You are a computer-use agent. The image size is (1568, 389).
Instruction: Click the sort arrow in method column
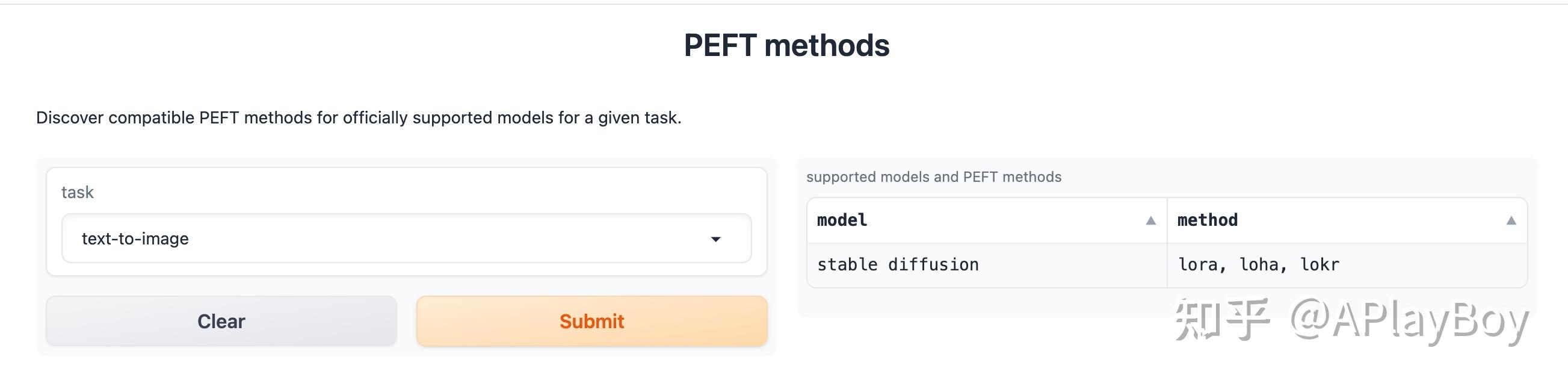[x=1511, y=220]
